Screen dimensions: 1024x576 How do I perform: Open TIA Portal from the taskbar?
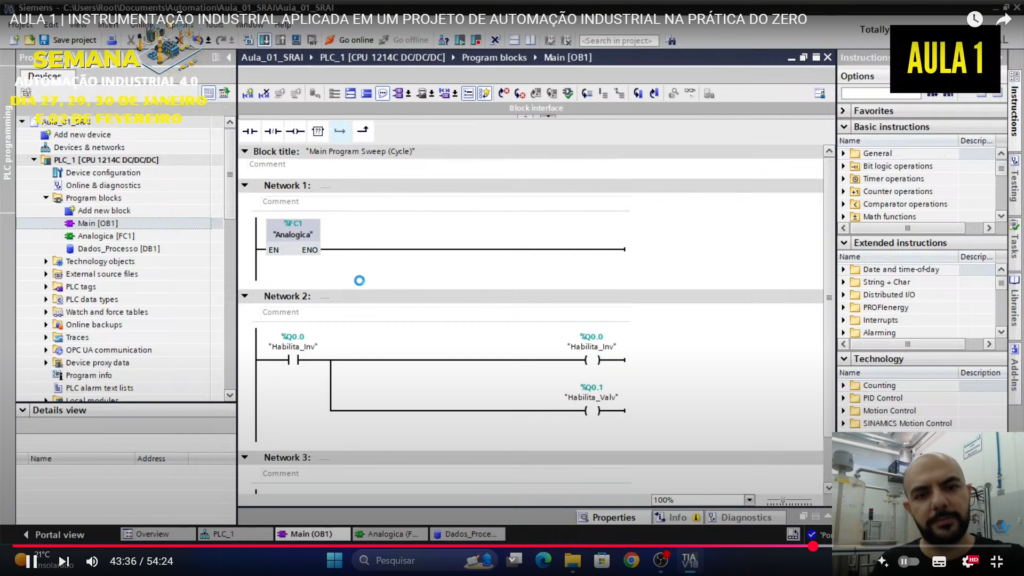690,560
